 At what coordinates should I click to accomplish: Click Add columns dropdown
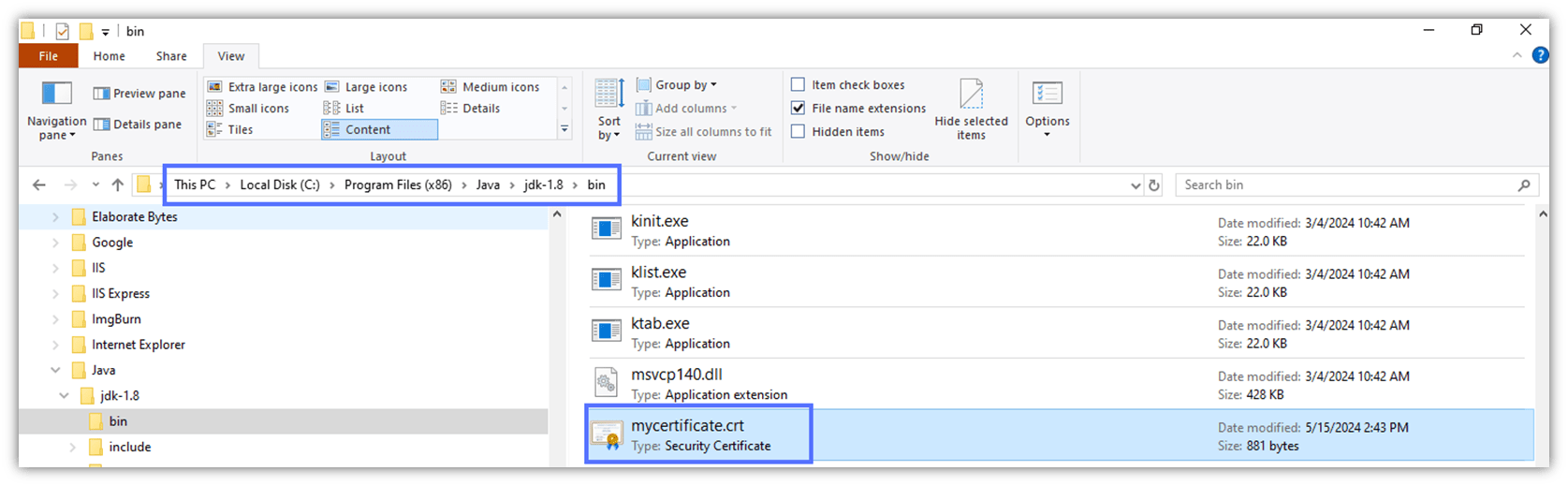[686, 109]
